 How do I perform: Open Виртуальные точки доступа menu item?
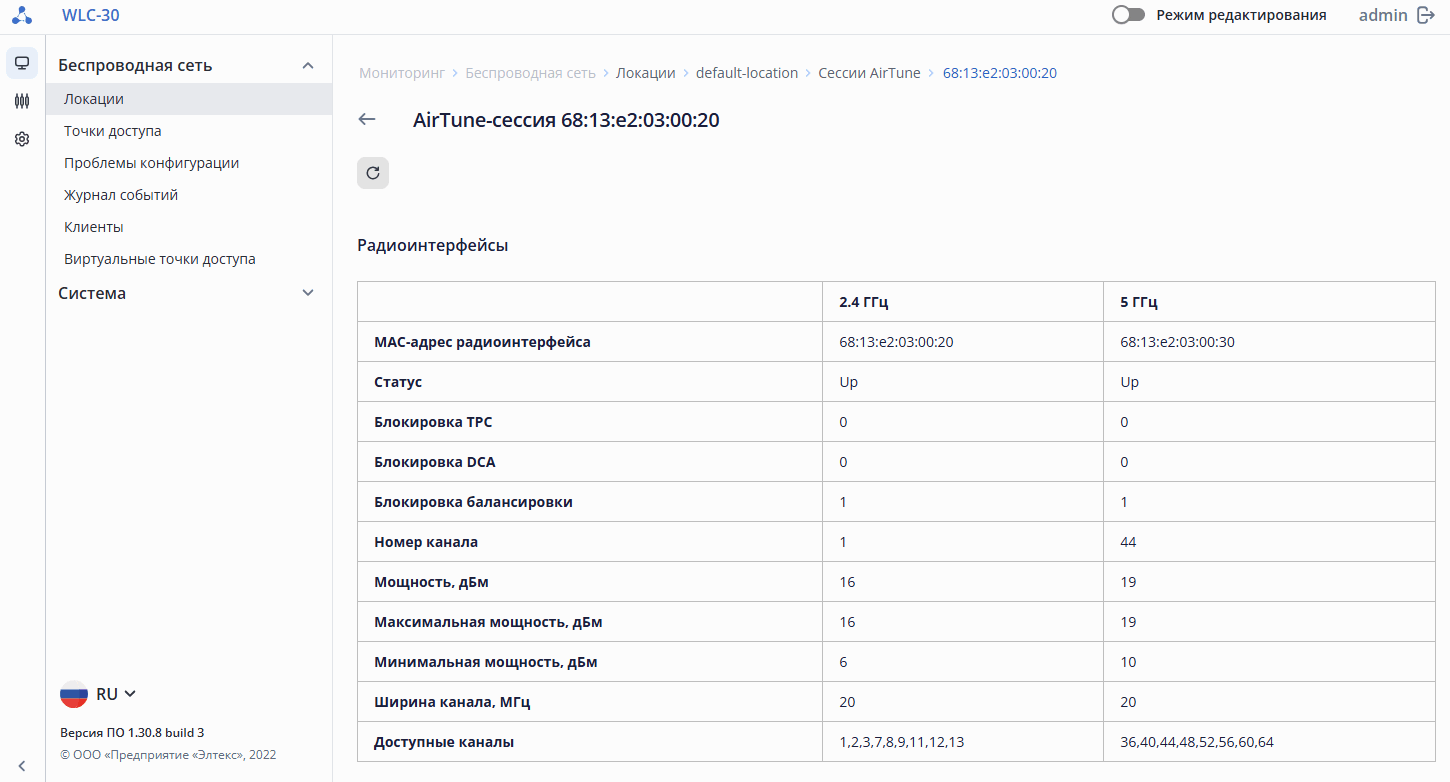click(160, 259)
